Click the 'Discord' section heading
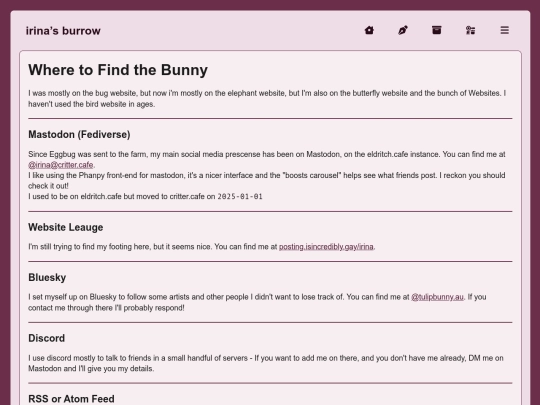The width and height of the screenshot is (540, 405). click(46, 338)
